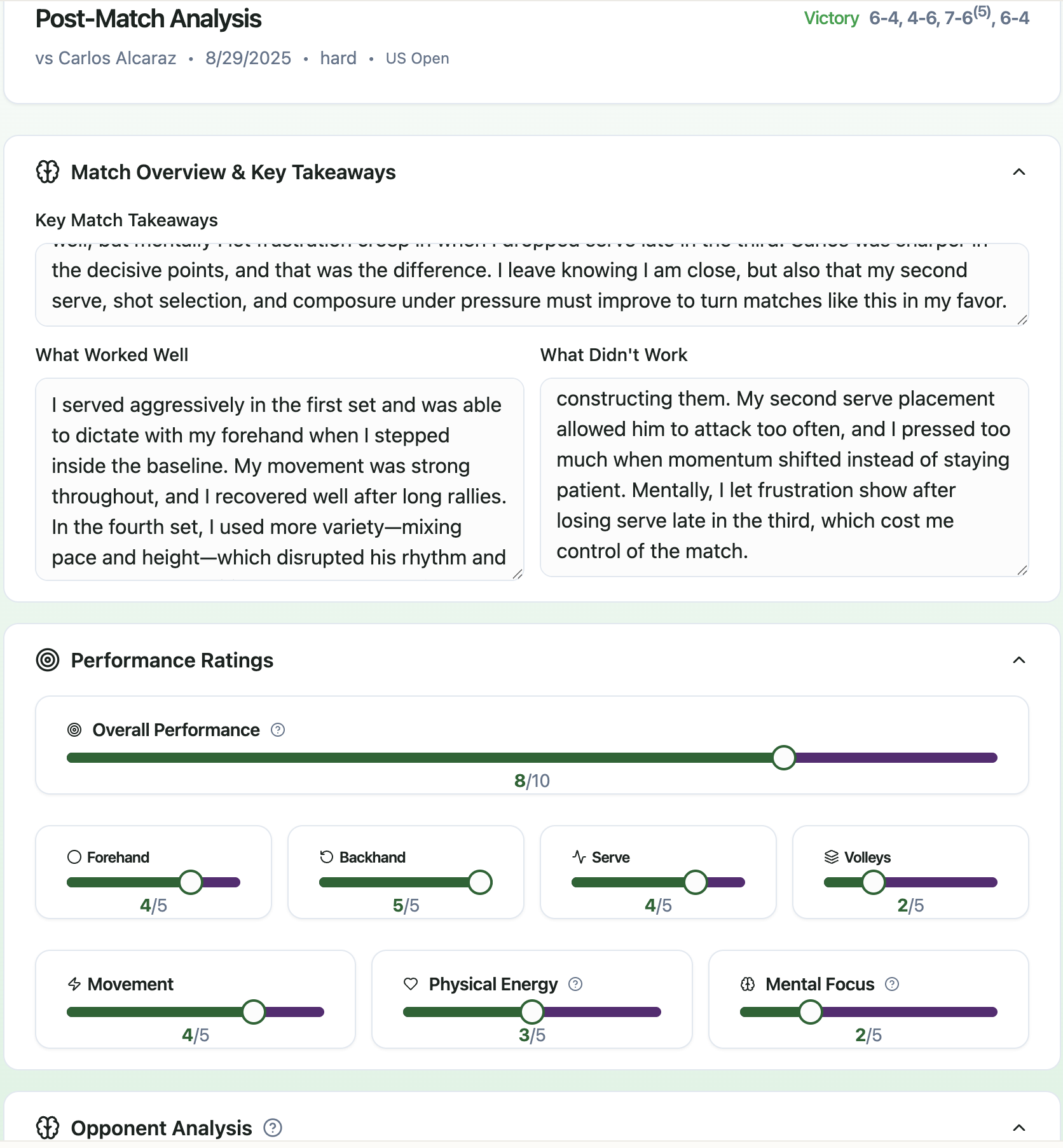Image resolution: width=1063 pixels, height=1148 pixels.
Task: Click into the What Worked Well text area
Action: (279, 479)
